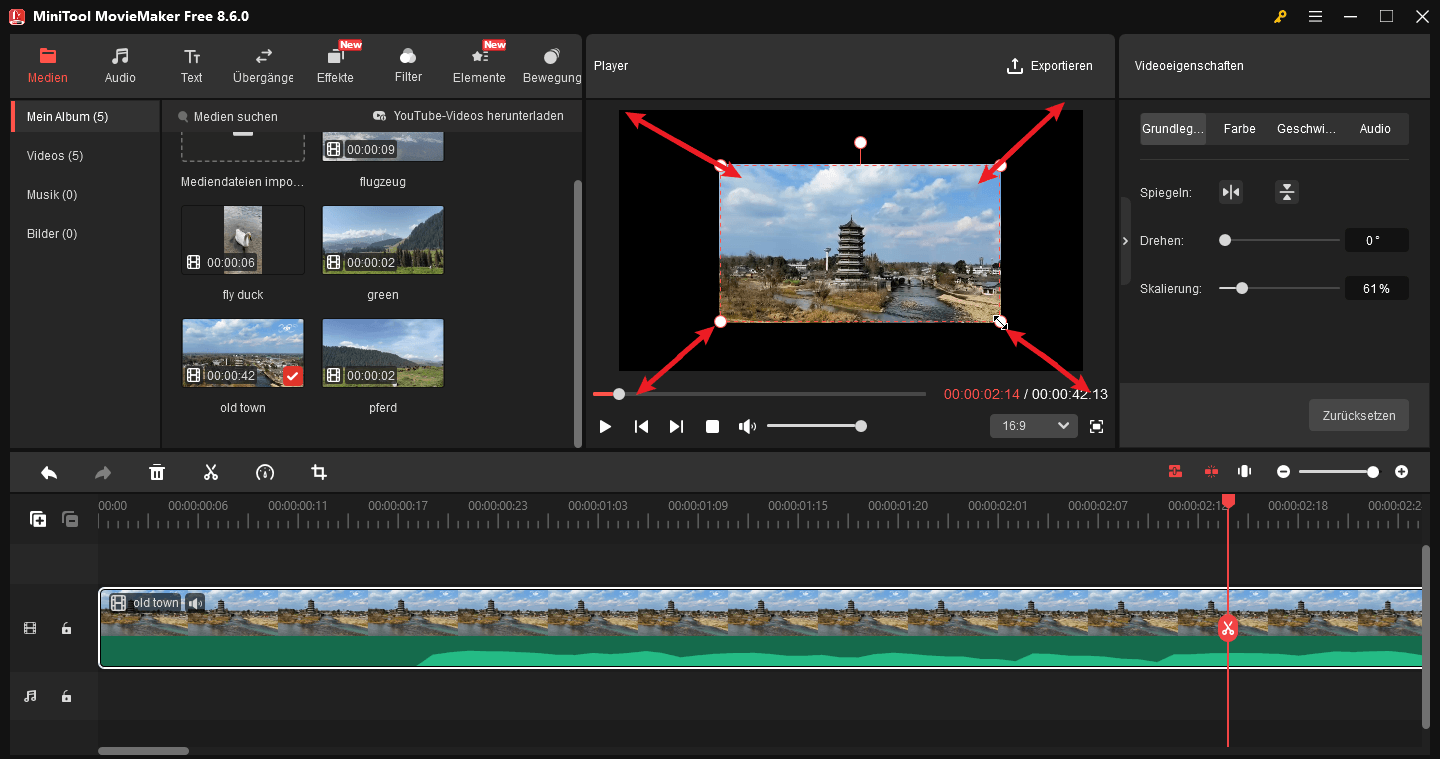Open the 16:9 aspect ratio dropdown
The height and width of the screenshot is (759, 1440).
coord(1033,425)
